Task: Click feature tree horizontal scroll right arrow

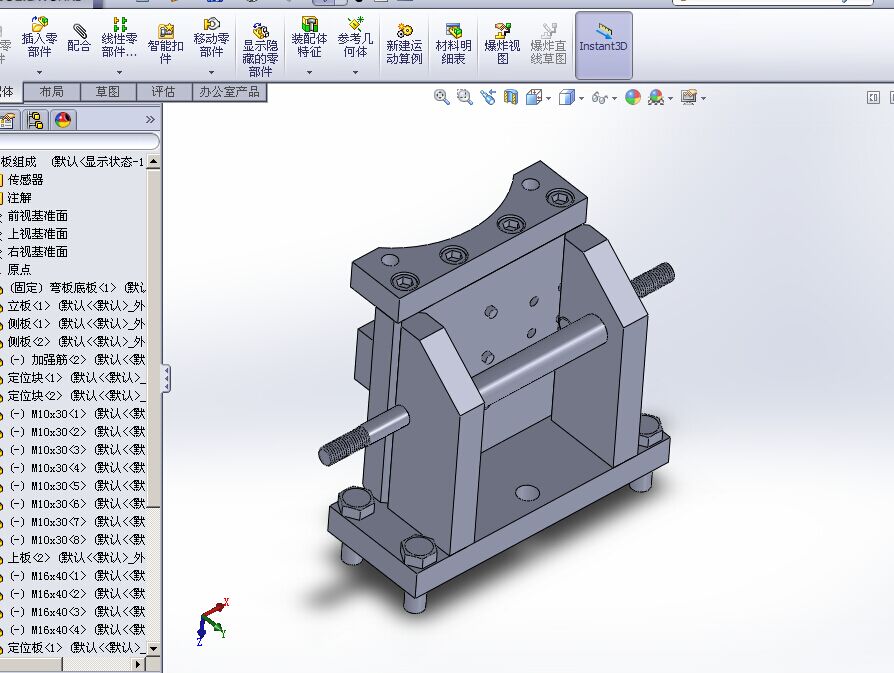Action: click(x=137, y=664)
